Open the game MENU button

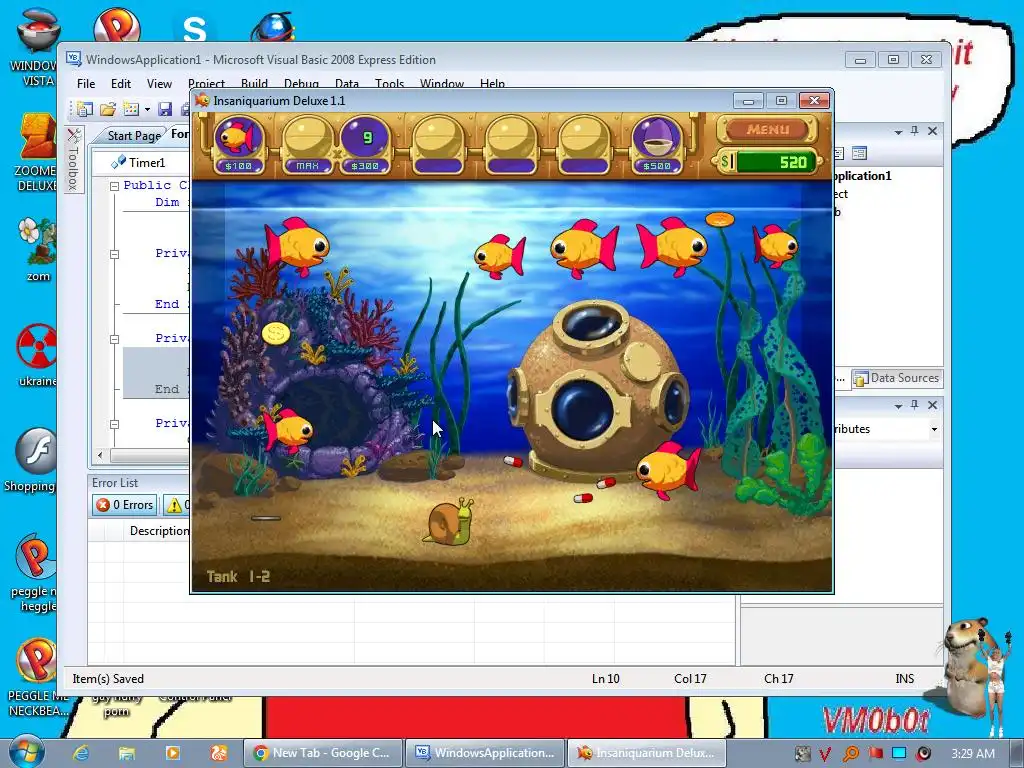click(767, 129)
